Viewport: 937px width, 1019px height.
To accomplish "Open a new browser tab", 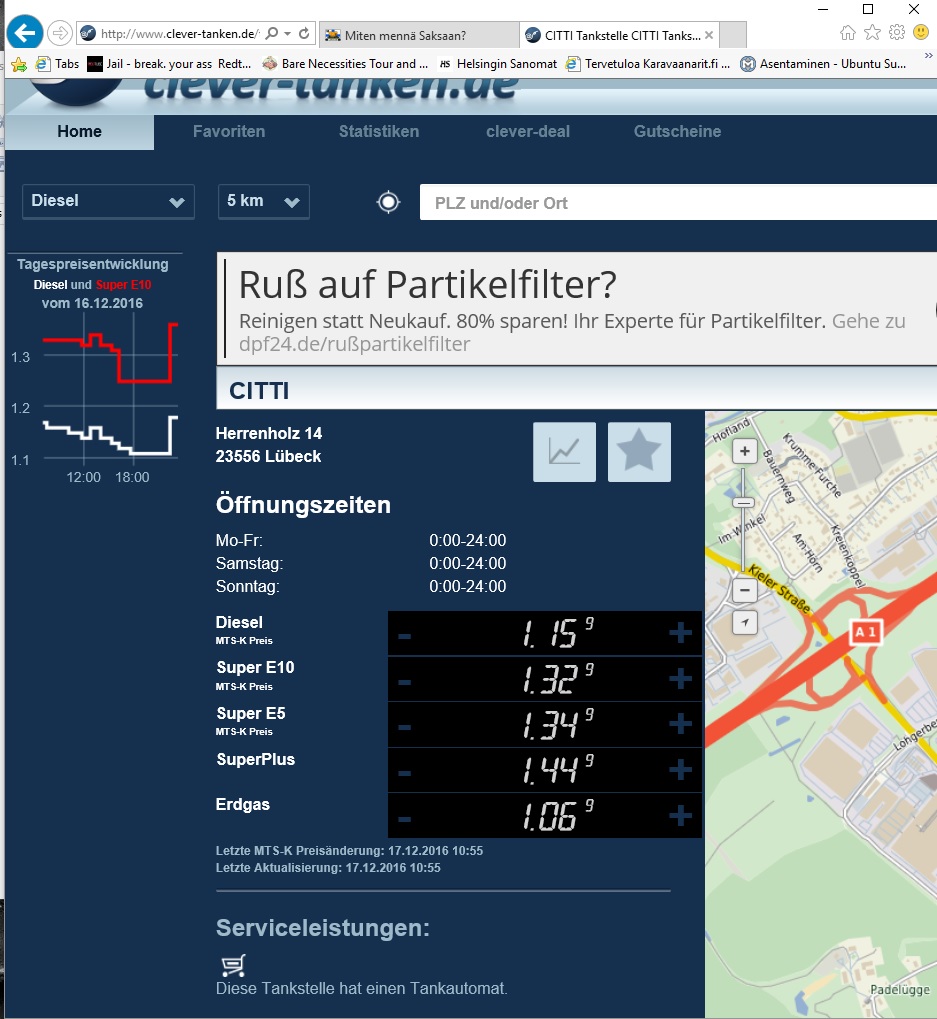I will (734, 35).
